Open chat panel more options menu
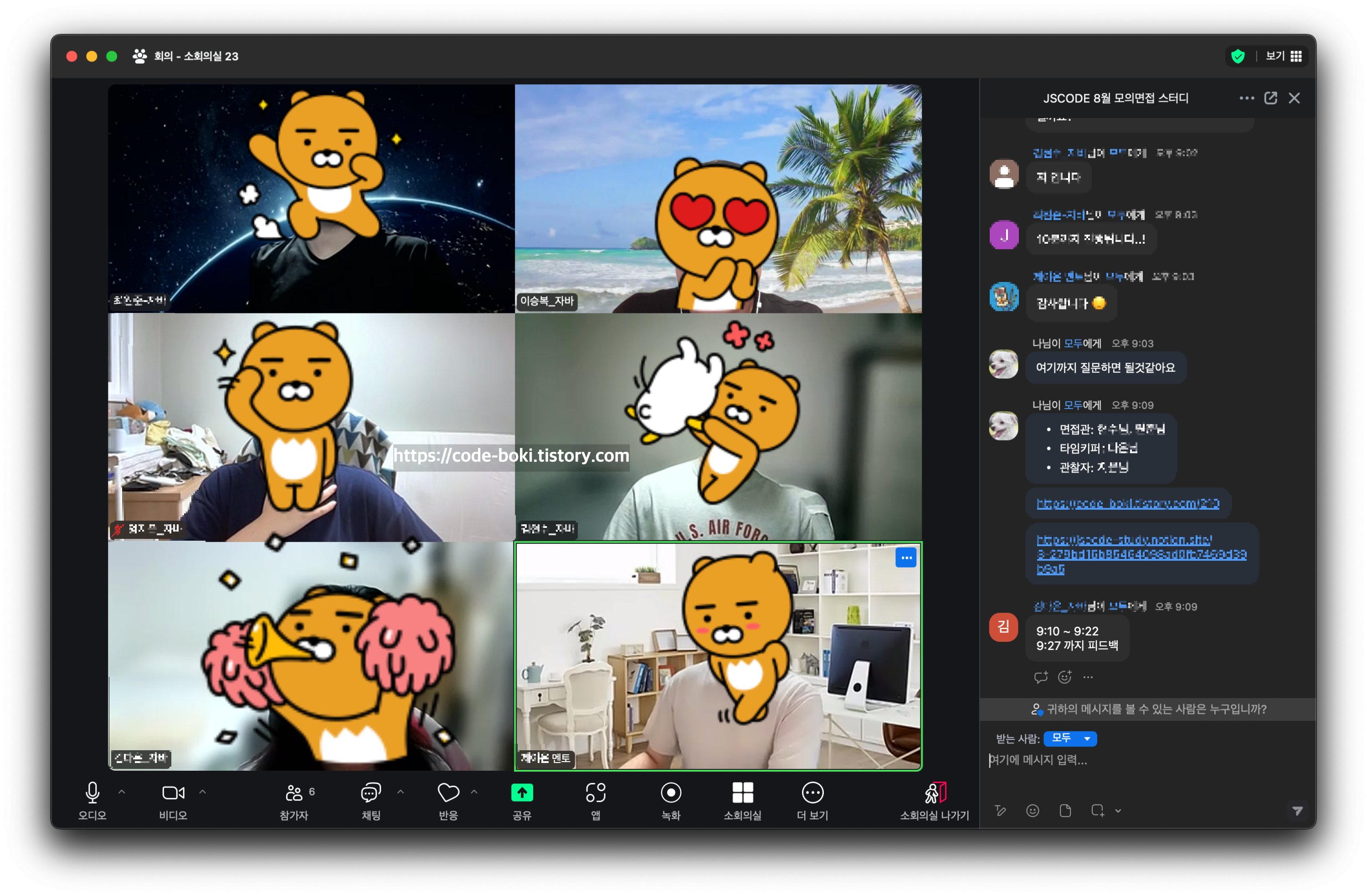1367x896 pixels. tap(1246, 98)
